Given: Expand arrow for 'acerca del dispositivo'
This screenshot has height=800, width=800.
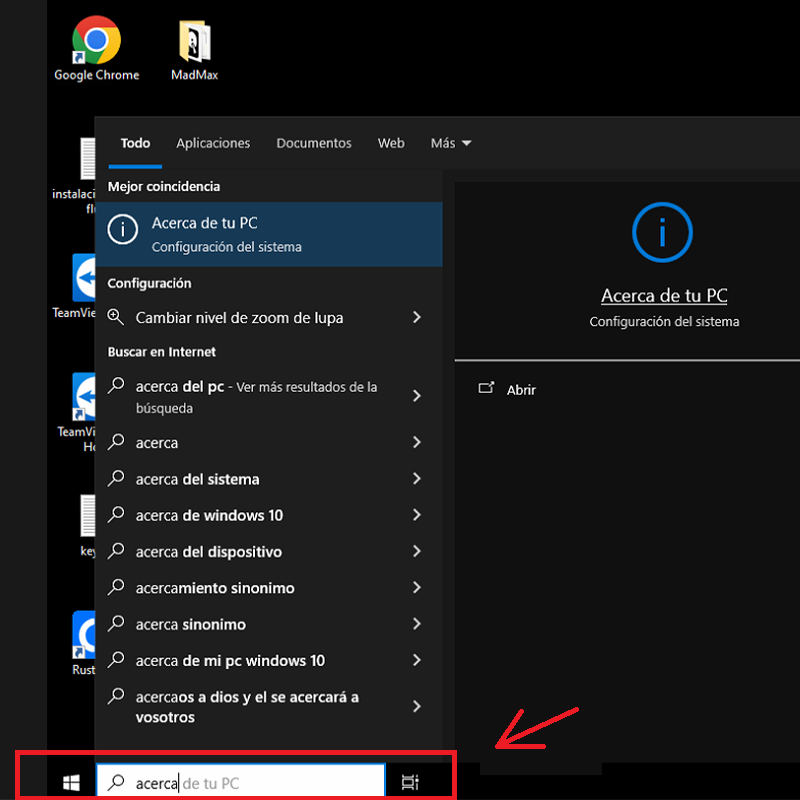Looking at the screenshot, I should pyautogui.click(x=417, y=551).
